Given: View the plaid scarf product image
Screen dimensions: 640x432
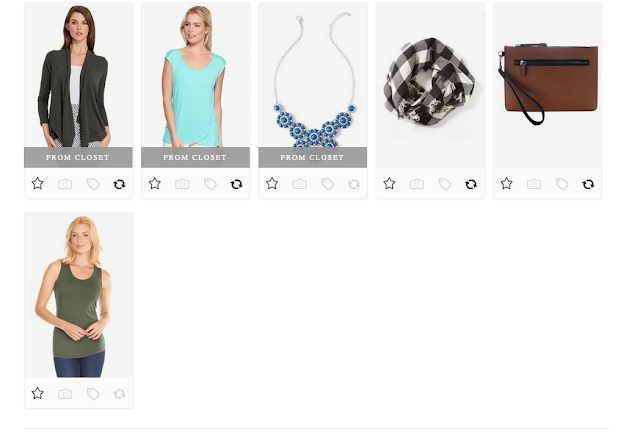Looking at the screenshot, I should point(430,85).
